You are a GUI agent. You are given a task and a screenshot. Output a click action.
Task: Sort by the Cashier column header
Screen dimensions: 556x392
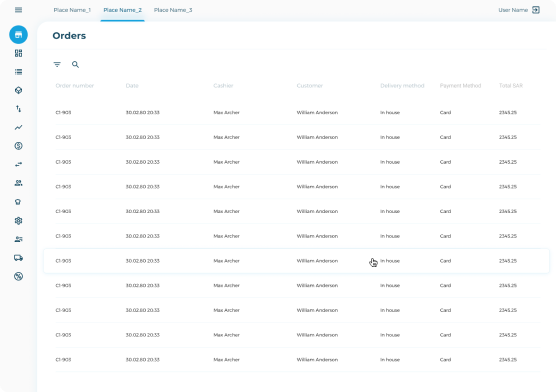click(x=223, y=85)
